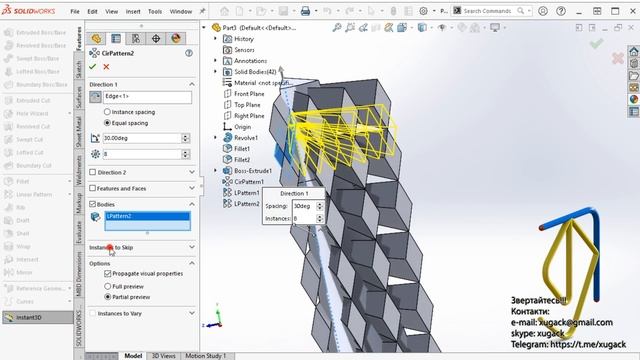This screenshot has width=640, height=360.
Task: Select Equal spacing radio button
Action: pos(107,123)
